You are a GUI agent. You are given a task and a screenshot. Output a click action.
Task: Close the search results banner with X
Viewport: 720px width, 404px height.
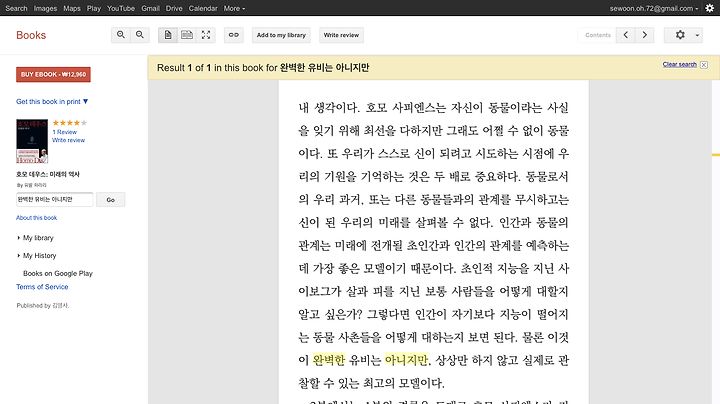point(704,65)
